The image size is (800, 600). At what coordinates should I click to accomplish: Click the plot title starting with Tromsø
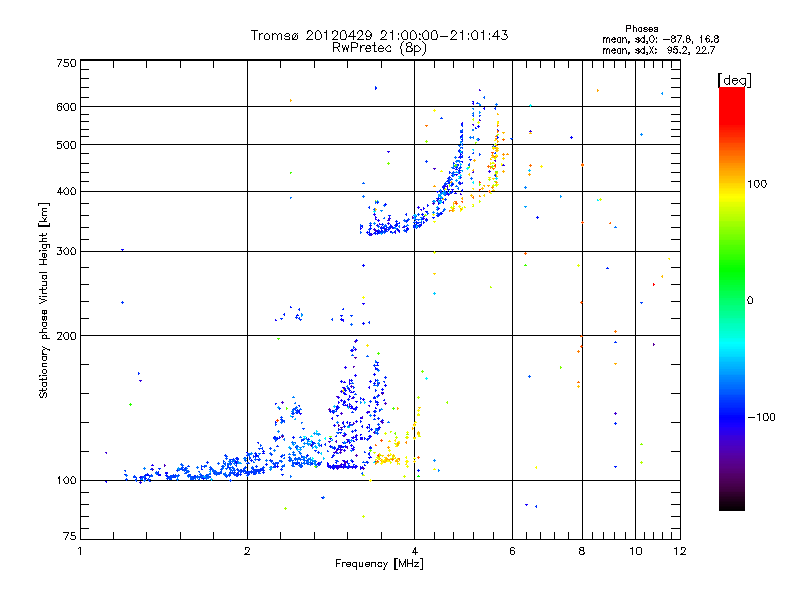pos(379,35)
